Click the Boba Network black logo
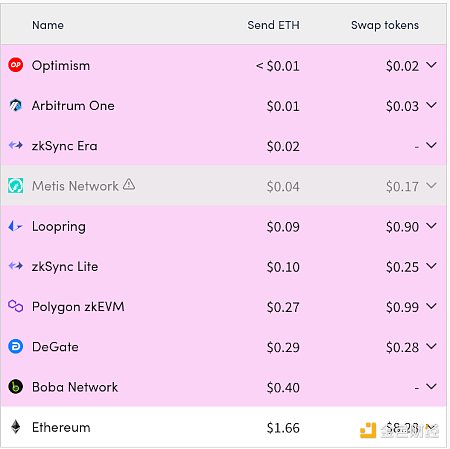Image resolution: width=450 pixels, height=449 pixels. (x=15, y=387)
